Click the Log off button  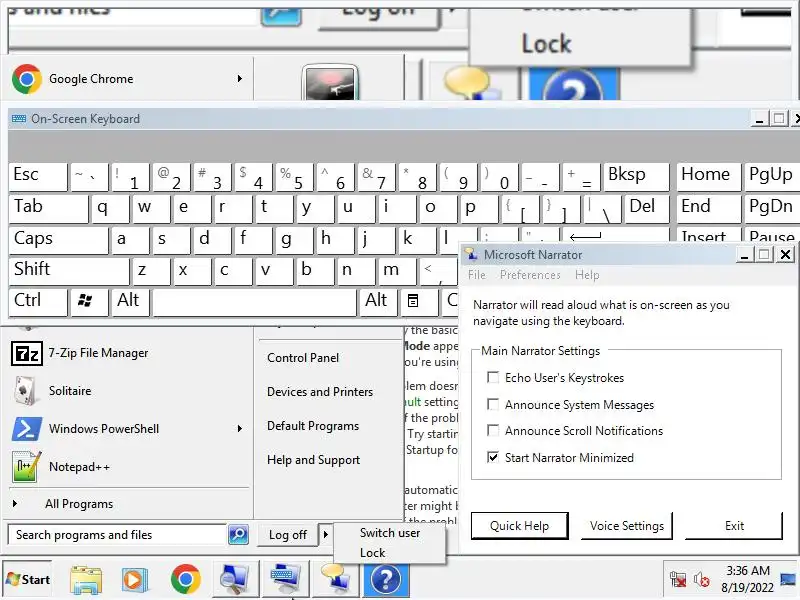(288, 535)
